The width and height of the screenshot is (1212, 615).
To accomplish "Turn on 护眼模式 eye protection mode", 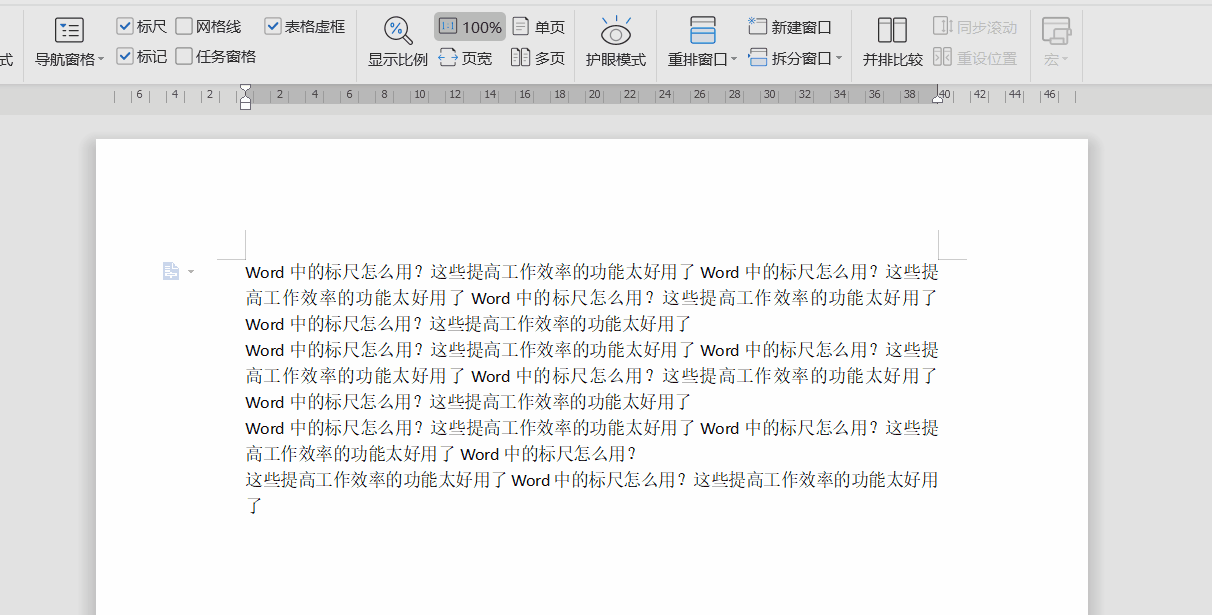I will tap(616, 42).
